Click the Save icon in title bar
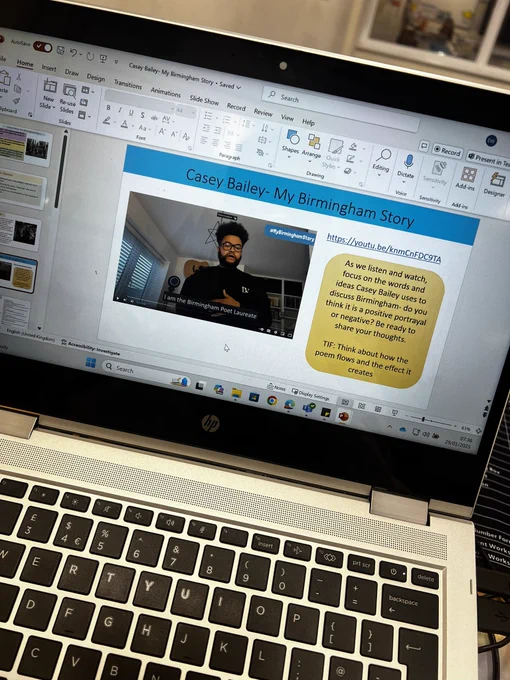 pos(60,50)
